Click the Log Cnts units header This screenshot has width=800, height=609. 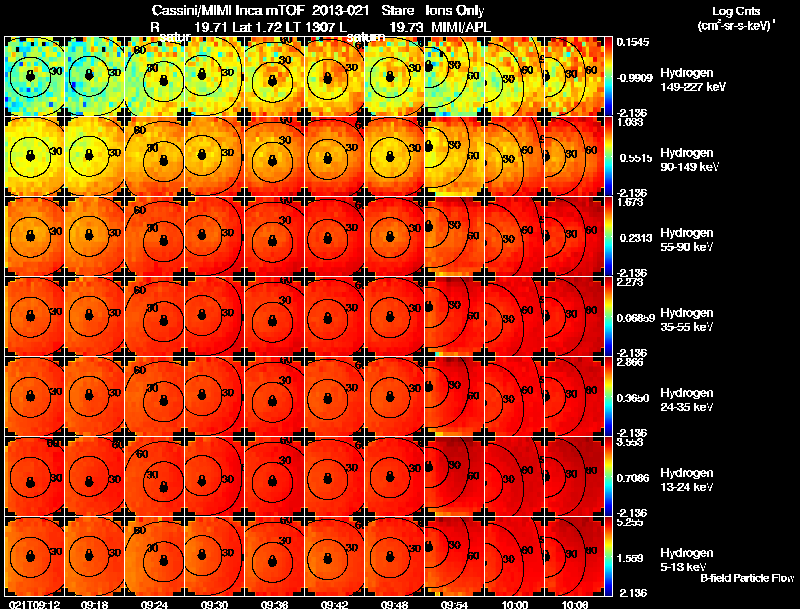coord(736,18)
